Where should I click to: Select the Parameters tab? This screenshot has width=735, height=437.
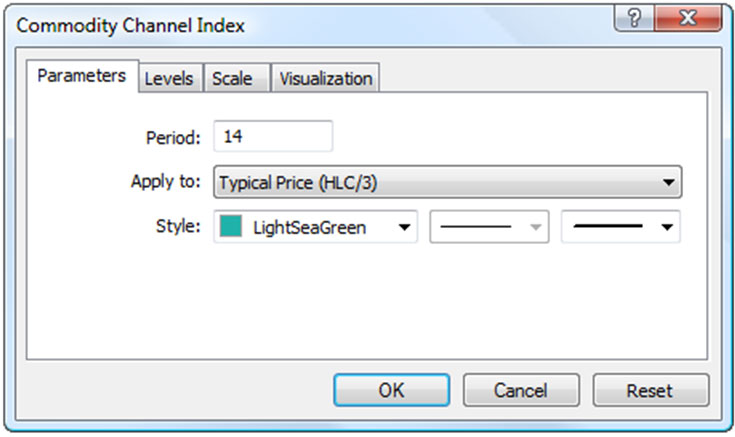pos(82,76)
